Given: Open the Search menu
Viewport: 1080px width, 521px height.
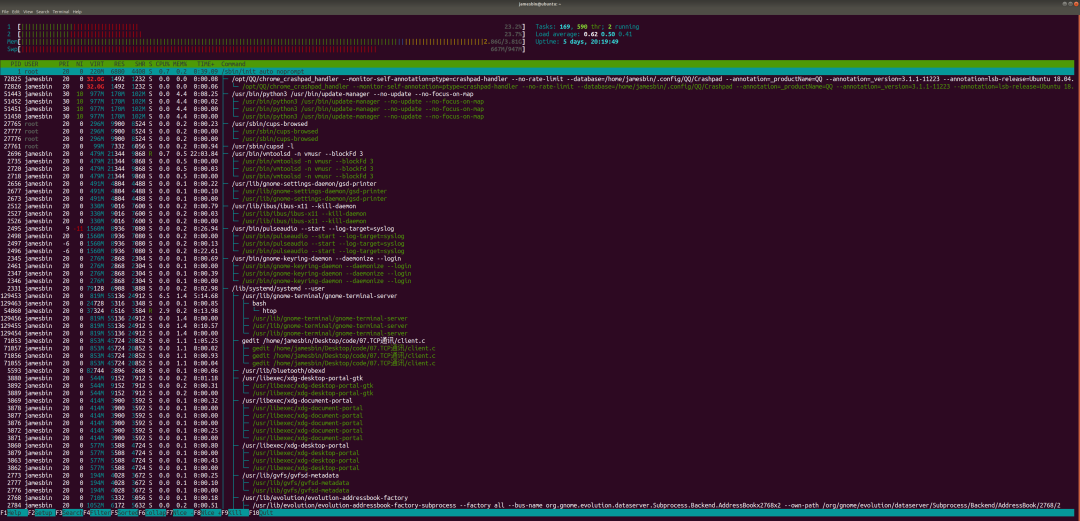Looking at the screenshot, I should click(43, 12).
